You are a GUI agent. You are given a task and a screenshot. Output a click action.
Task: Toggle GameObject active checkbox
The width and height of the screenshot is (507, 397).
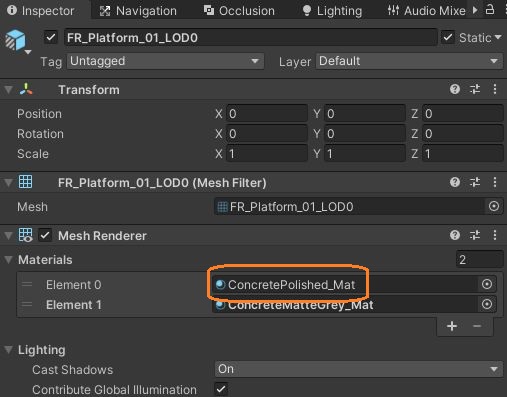click(x=51, y=37)
